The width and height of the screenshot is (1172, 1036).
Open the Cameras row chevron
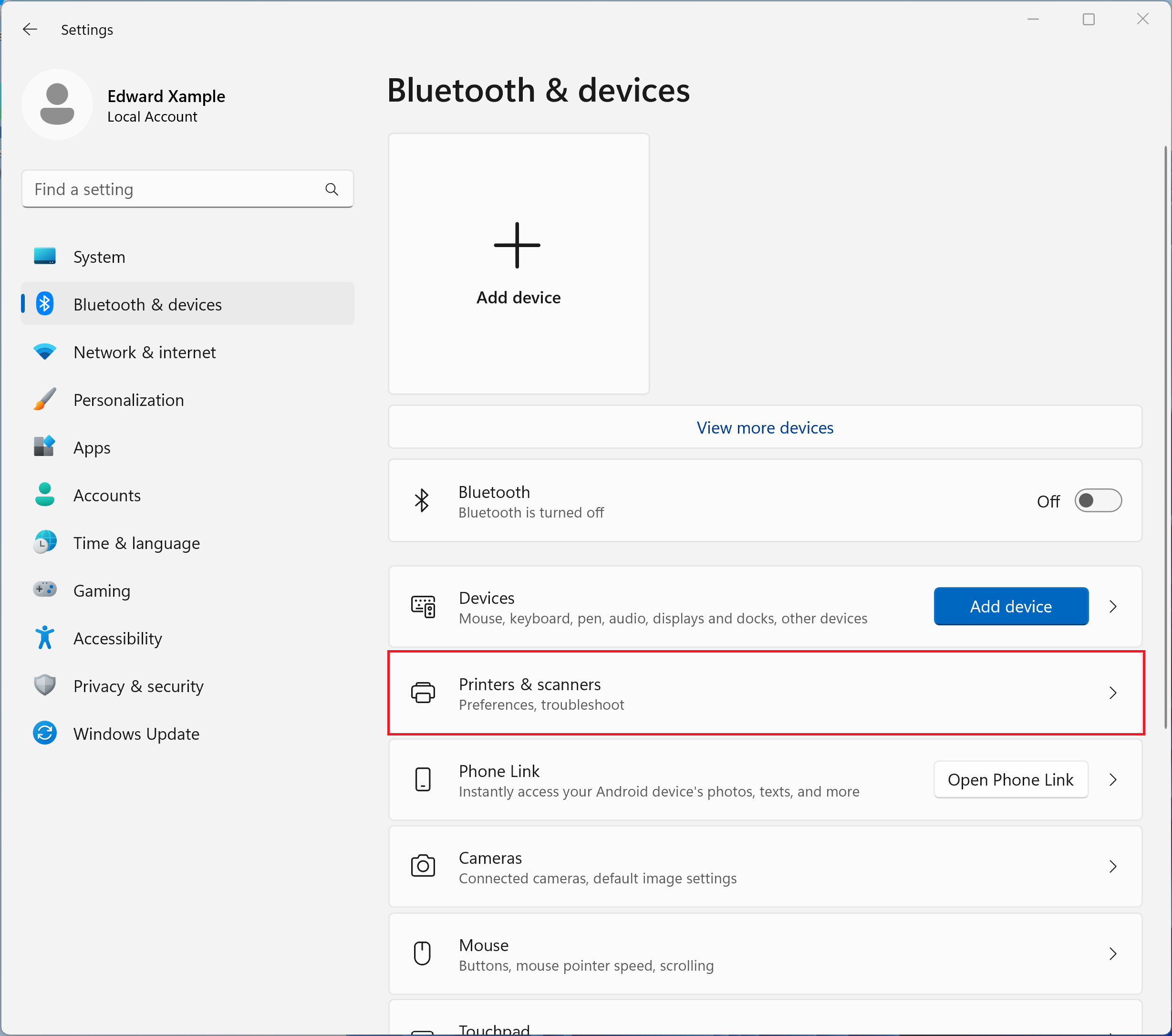click(x=1113, y=866)
